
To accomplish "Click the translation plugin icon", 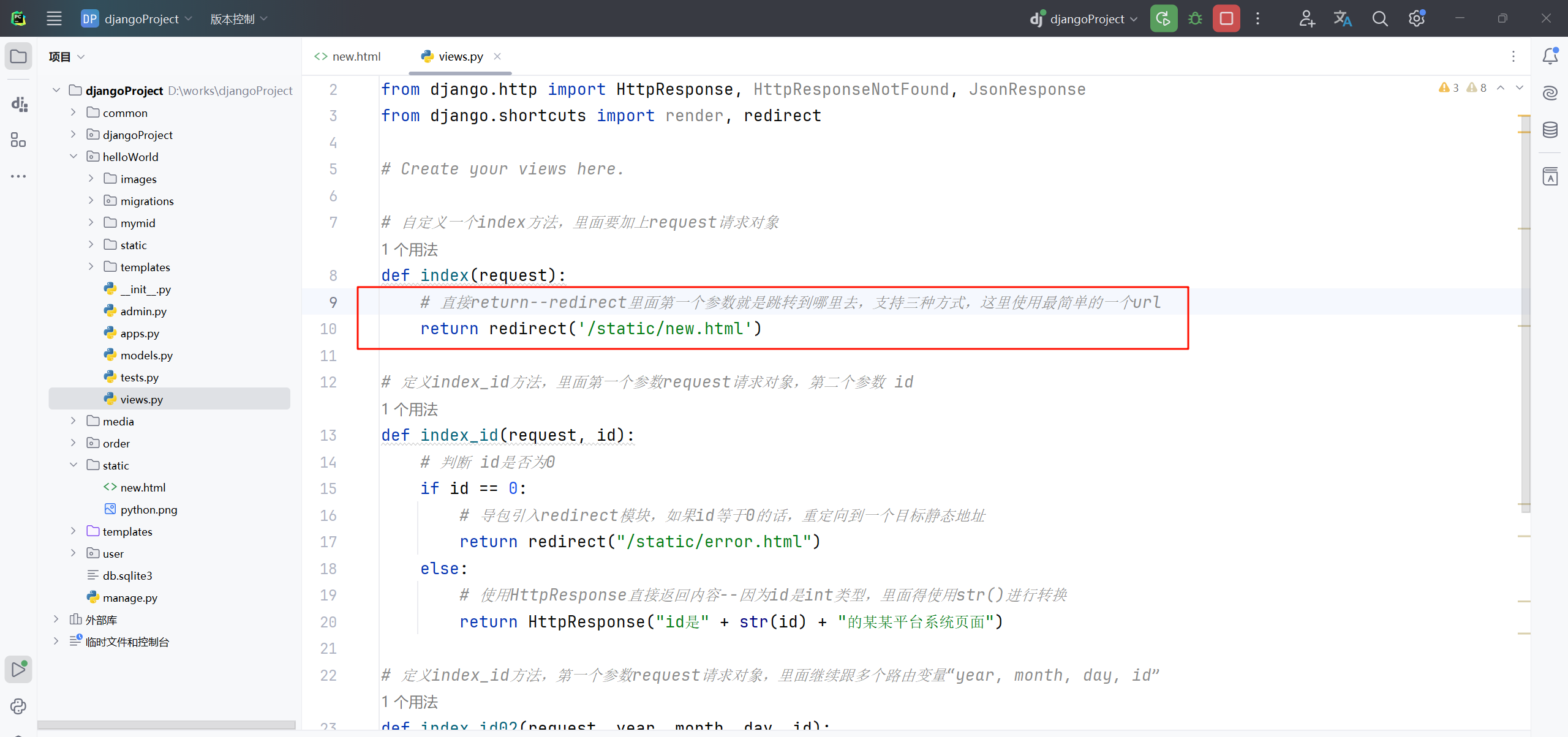I will (x=1343, y=18).
